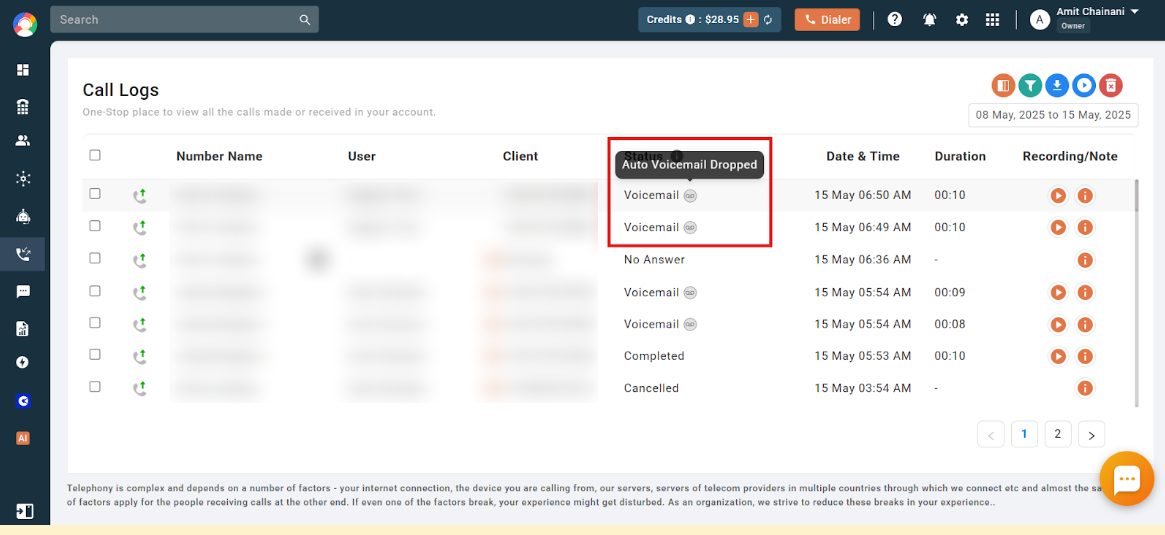1165x535 pixels.
Task: Open the blue C icon in sidebar
Action: pos(23,401)
